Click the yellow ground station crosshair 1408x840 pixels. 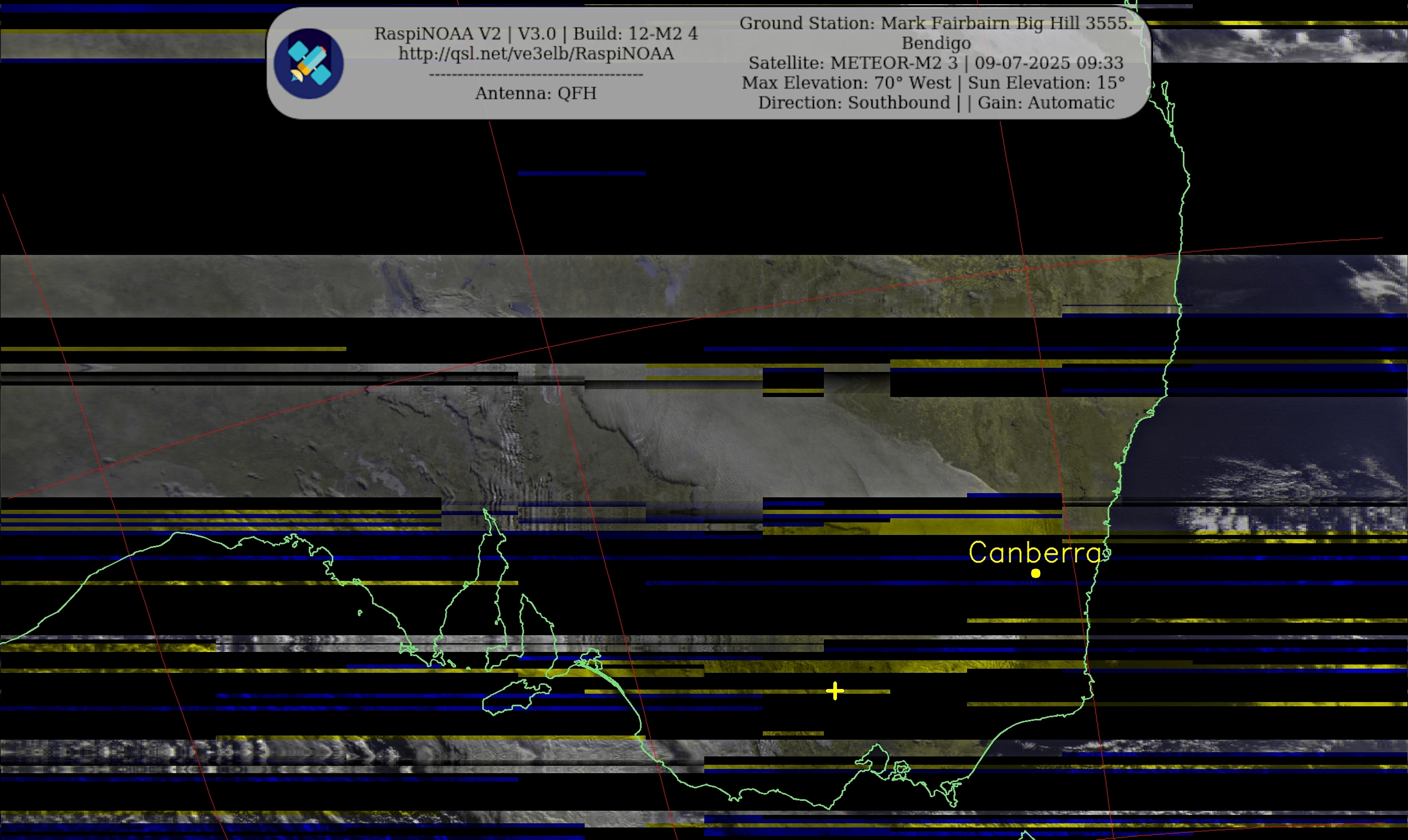(x=835, y=691)
